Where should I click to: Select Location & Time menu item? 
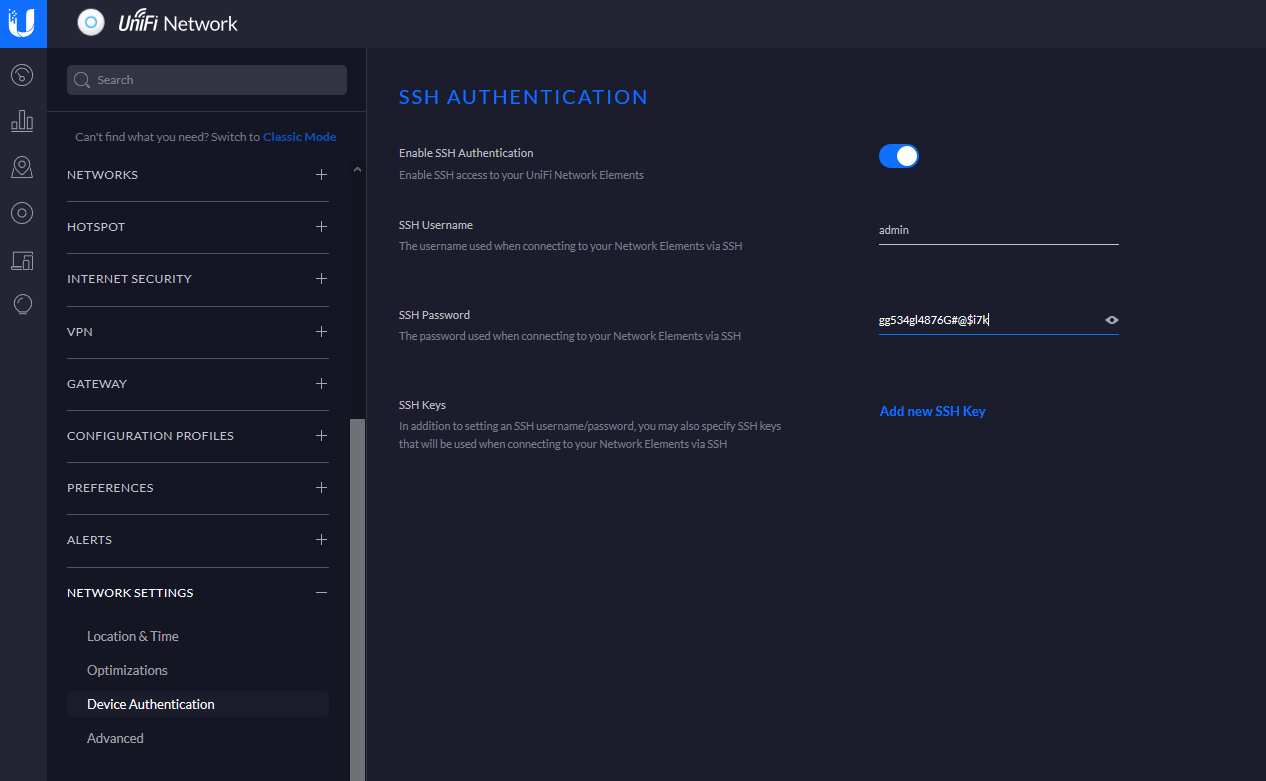pyautogui.click(x=133, y=636)
